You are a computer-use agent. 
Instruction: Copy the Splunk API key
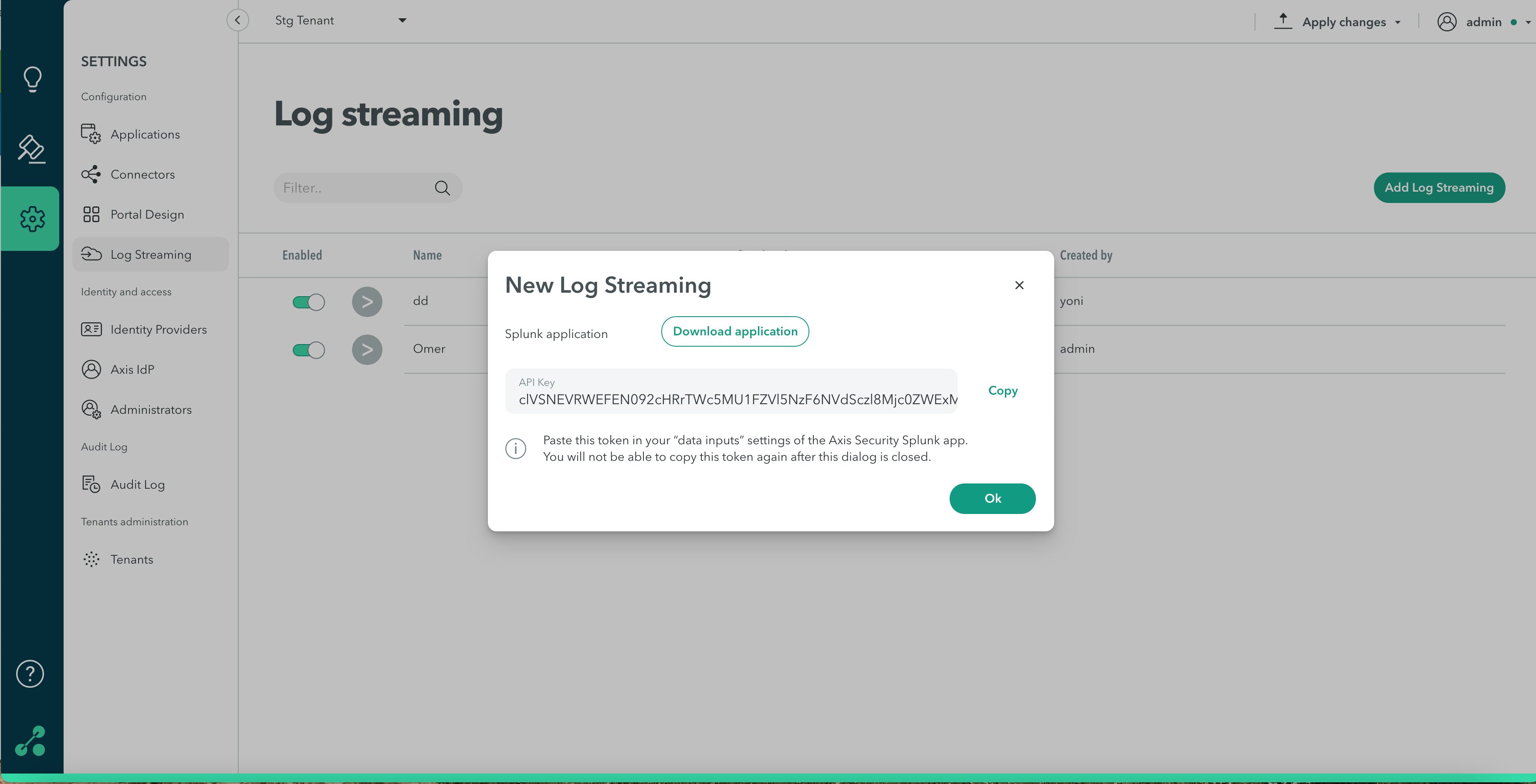[1002, 391]
